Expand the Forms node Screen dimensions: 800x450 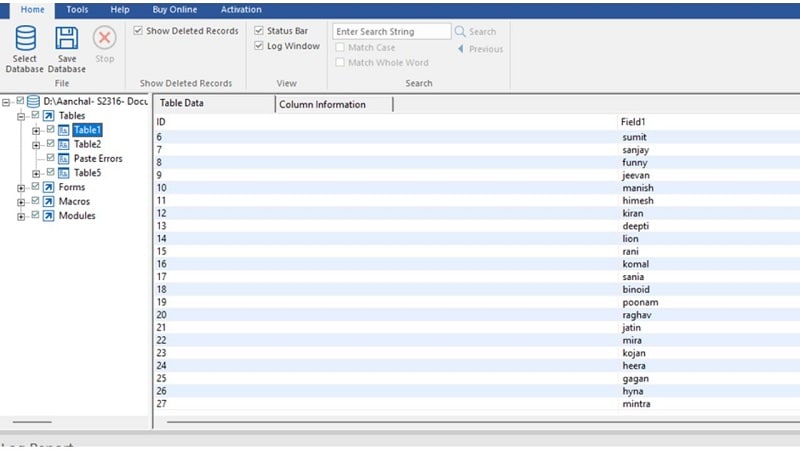point(21,188)
